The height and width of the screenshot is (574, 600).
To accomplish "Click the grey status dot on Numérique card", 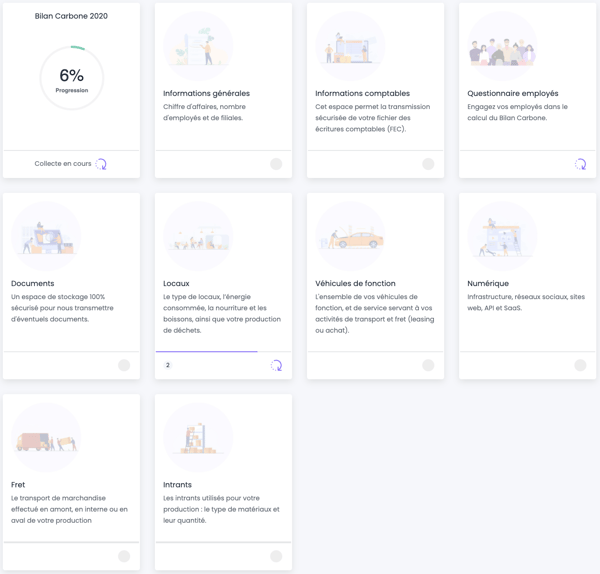I will point(580,365).
